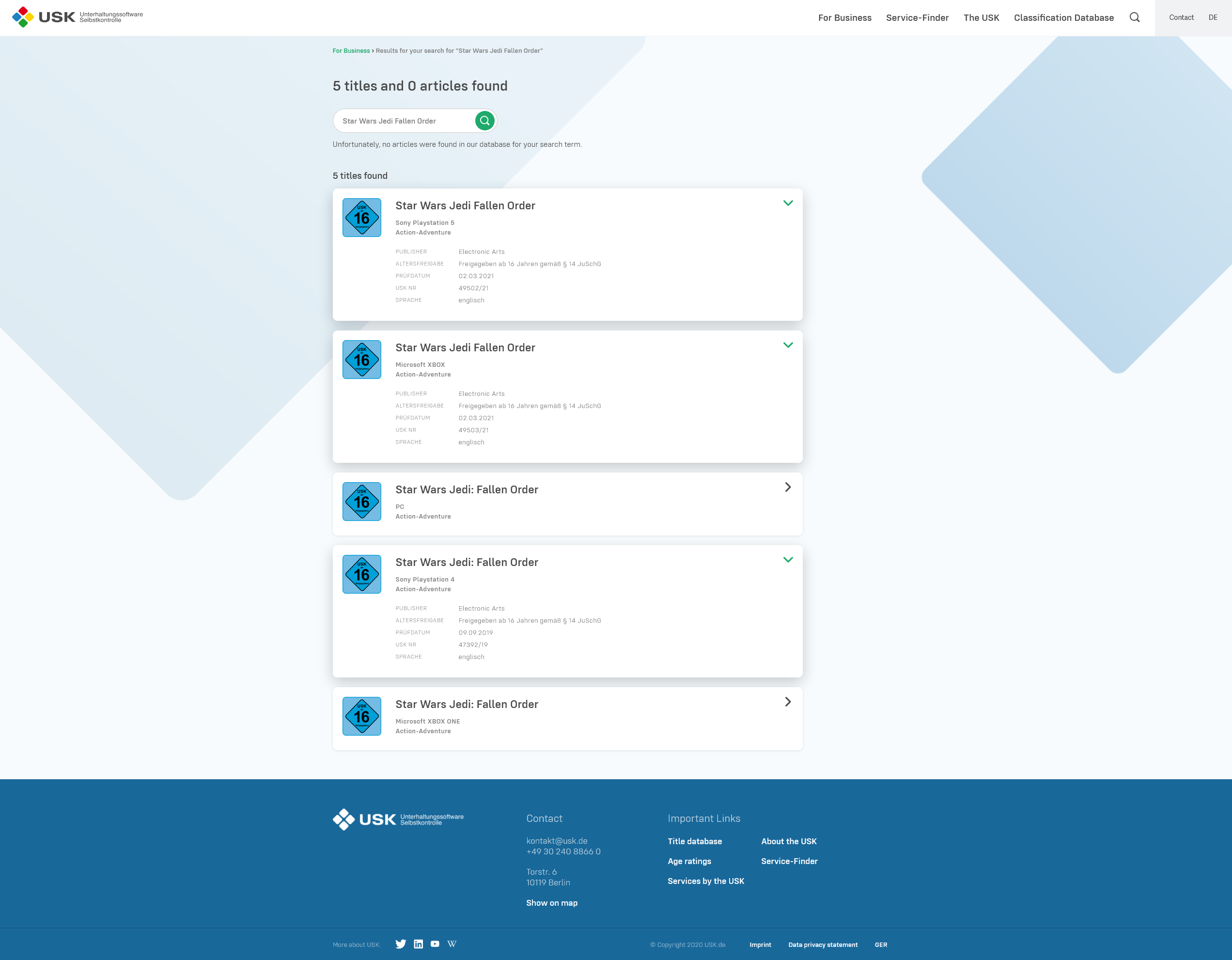Click the Torstr. 6 address text

pyautogui.click(x=541, y=872)
